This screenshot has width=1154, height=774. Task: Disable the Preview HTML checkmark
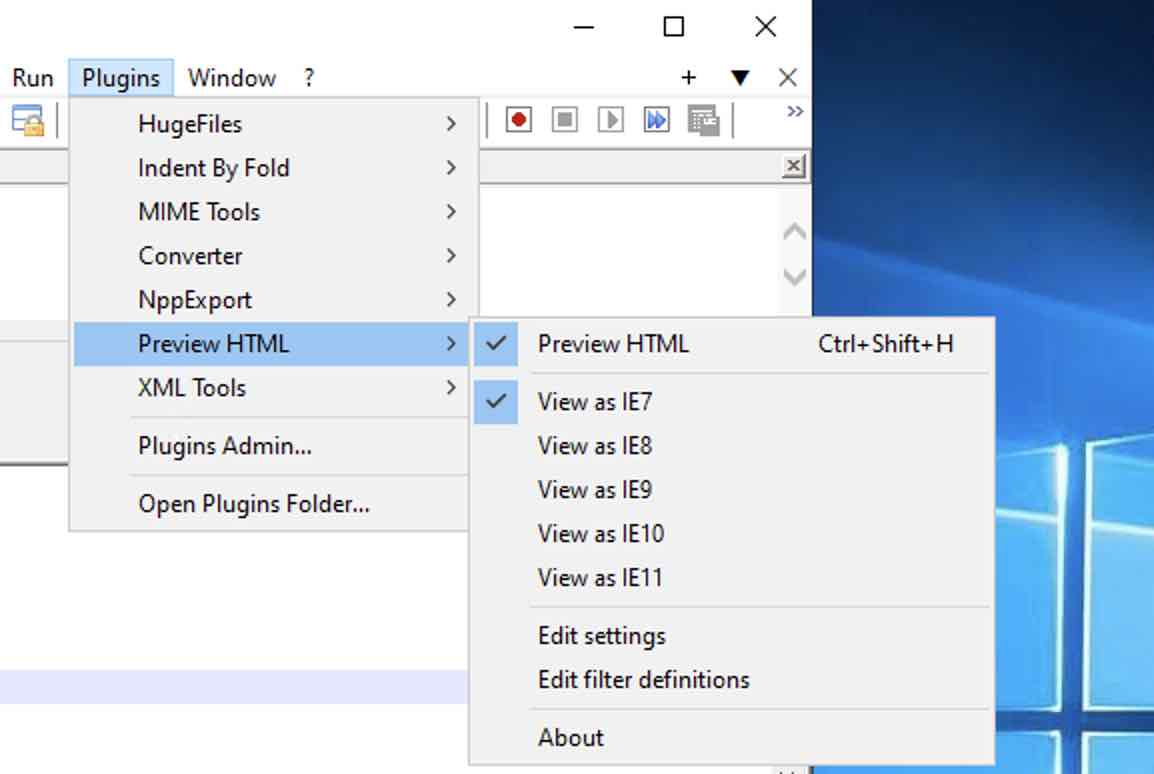pos(615,344)
